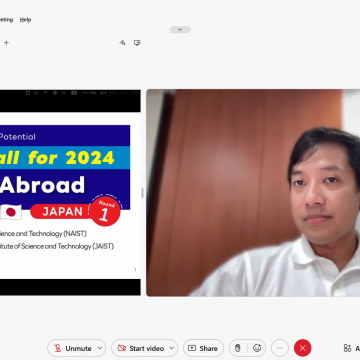Leave the meeting with red X button

tap(302, 348)
